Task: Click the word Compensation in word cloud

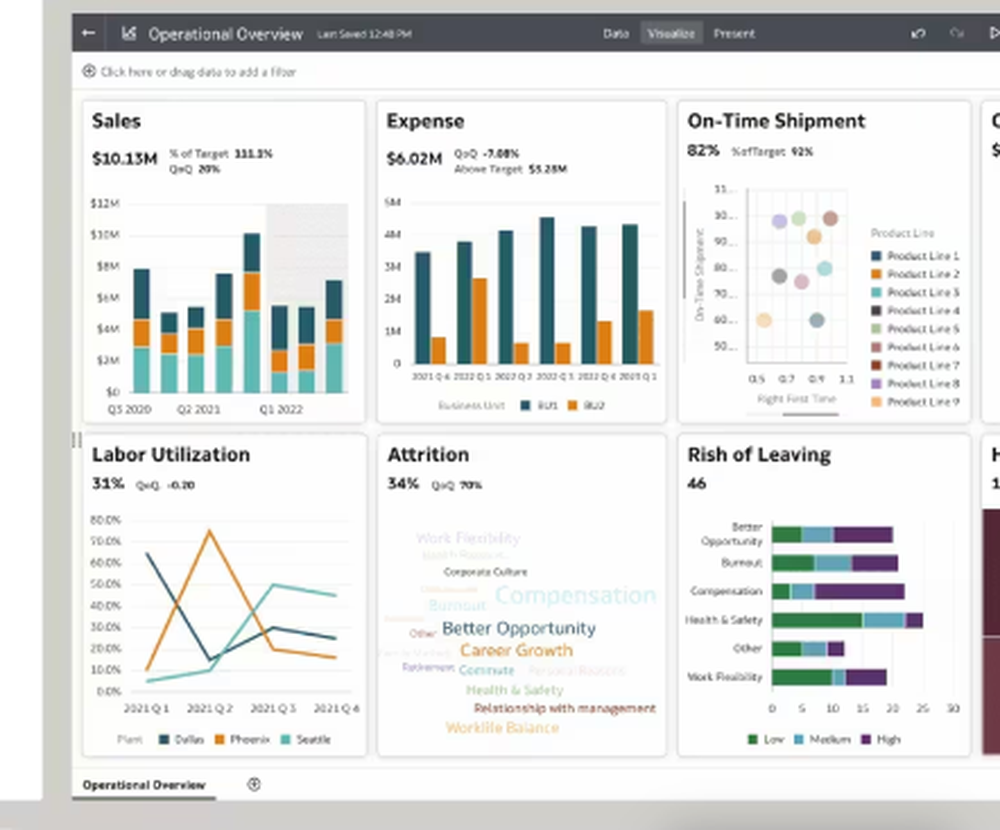Action: (x=576, y=595)
